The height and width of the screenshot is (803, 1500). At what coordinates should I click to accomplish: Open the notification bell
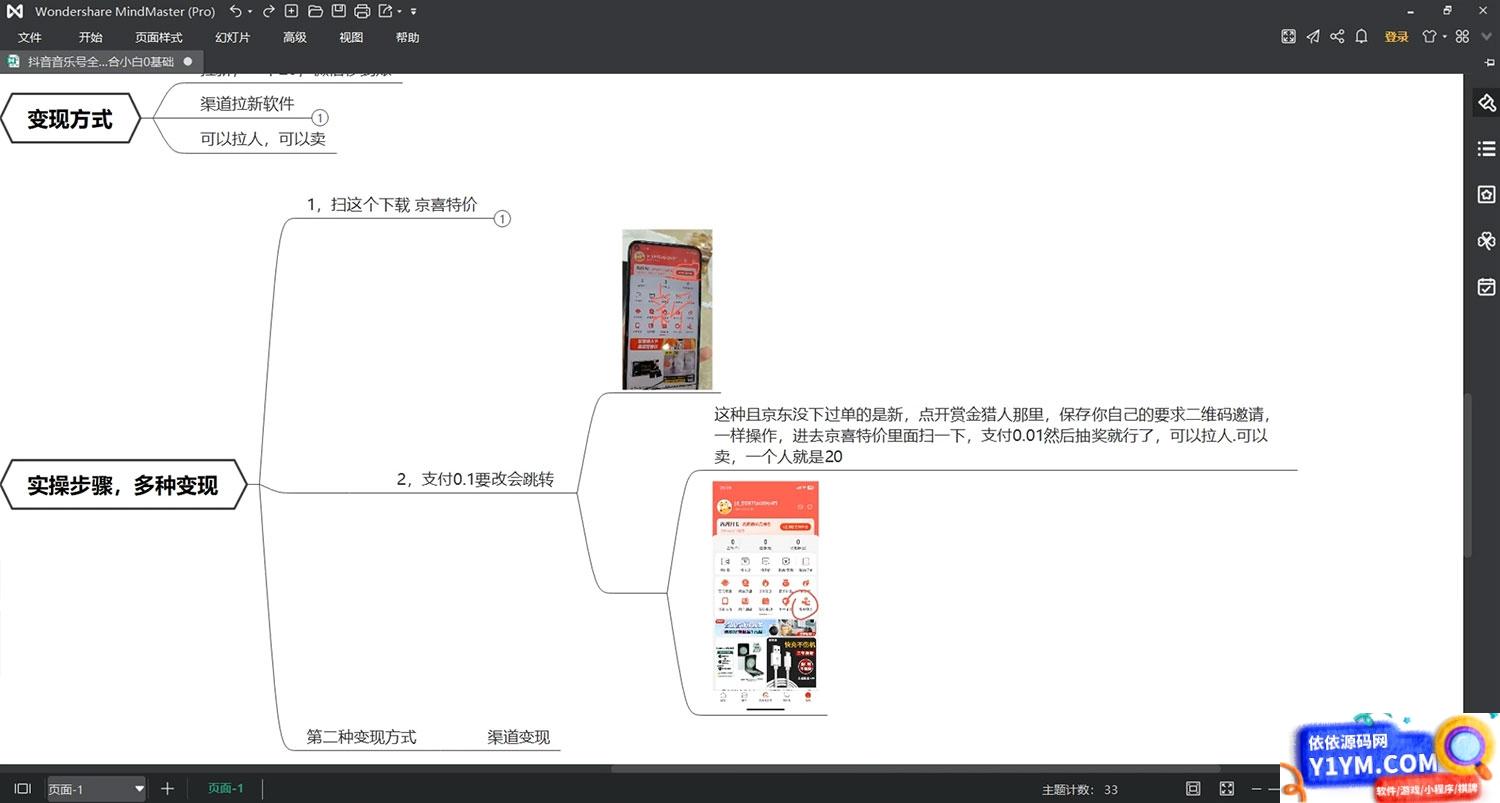pyautogui.click(x=1361, y=36)
